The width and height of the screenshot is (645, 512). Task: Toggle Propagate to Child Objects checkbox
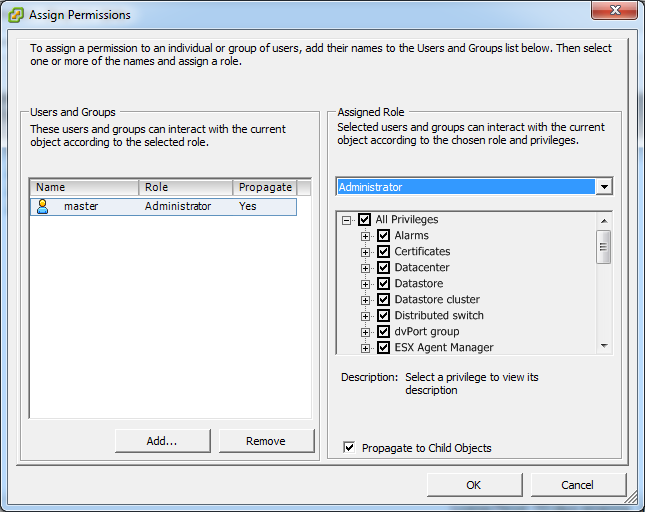349,447
